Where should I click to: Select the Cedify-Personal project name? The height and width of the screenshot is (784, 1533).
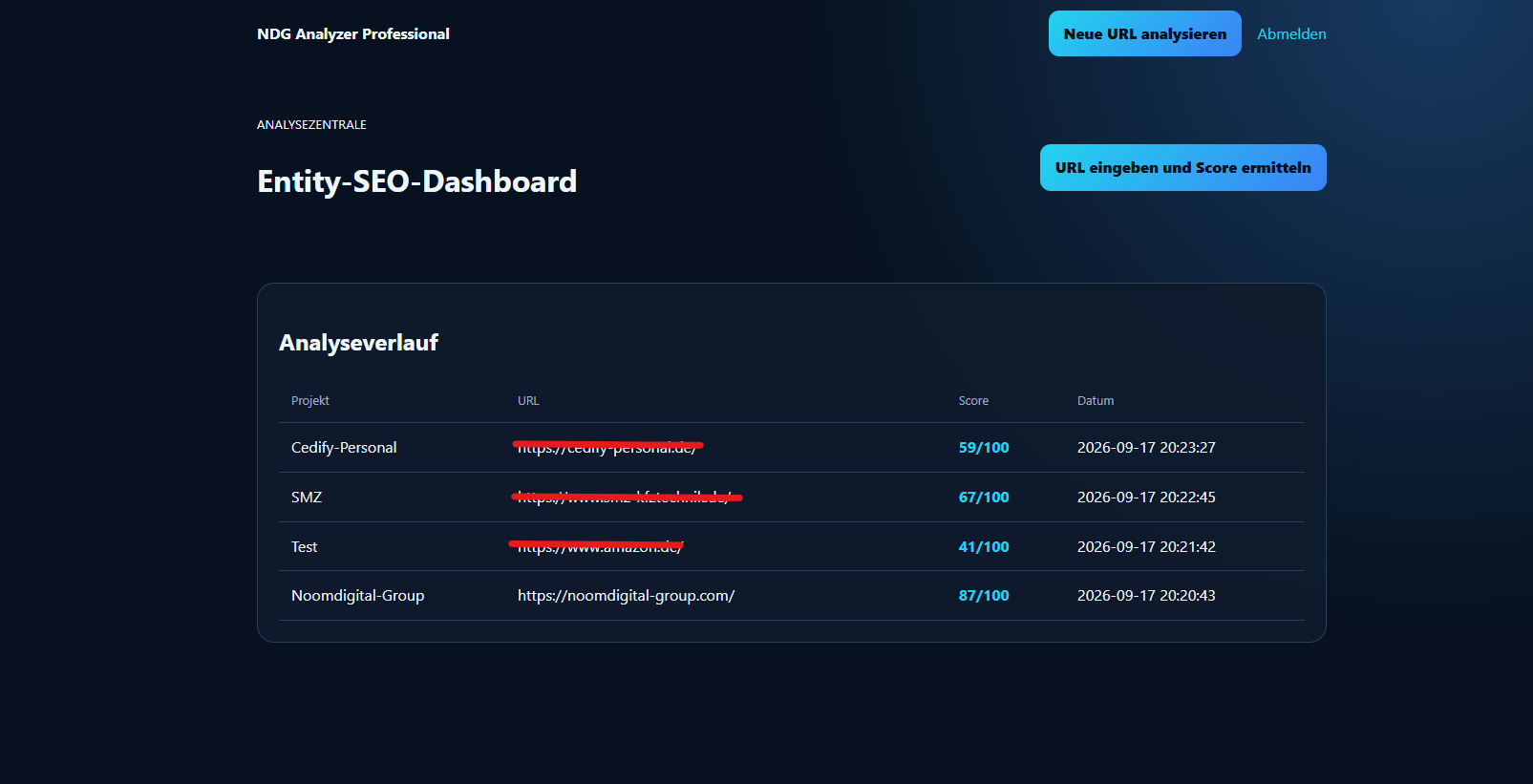tap(344, 447)
